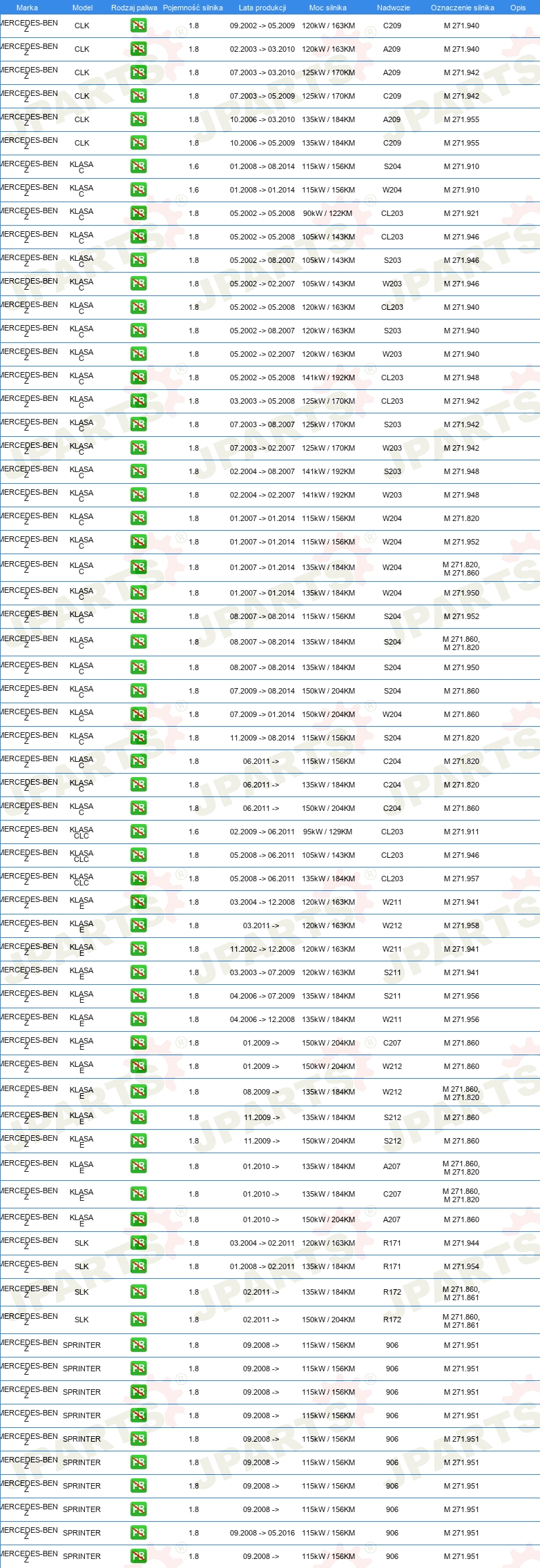The image size is (540, 1568).
Task: Click body code CL203 in the M 271.957 row
Action: coord(392,879)
